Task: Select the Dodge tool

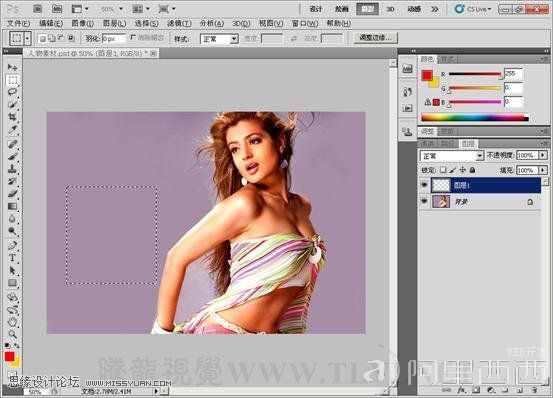Action: pos(12,231)
